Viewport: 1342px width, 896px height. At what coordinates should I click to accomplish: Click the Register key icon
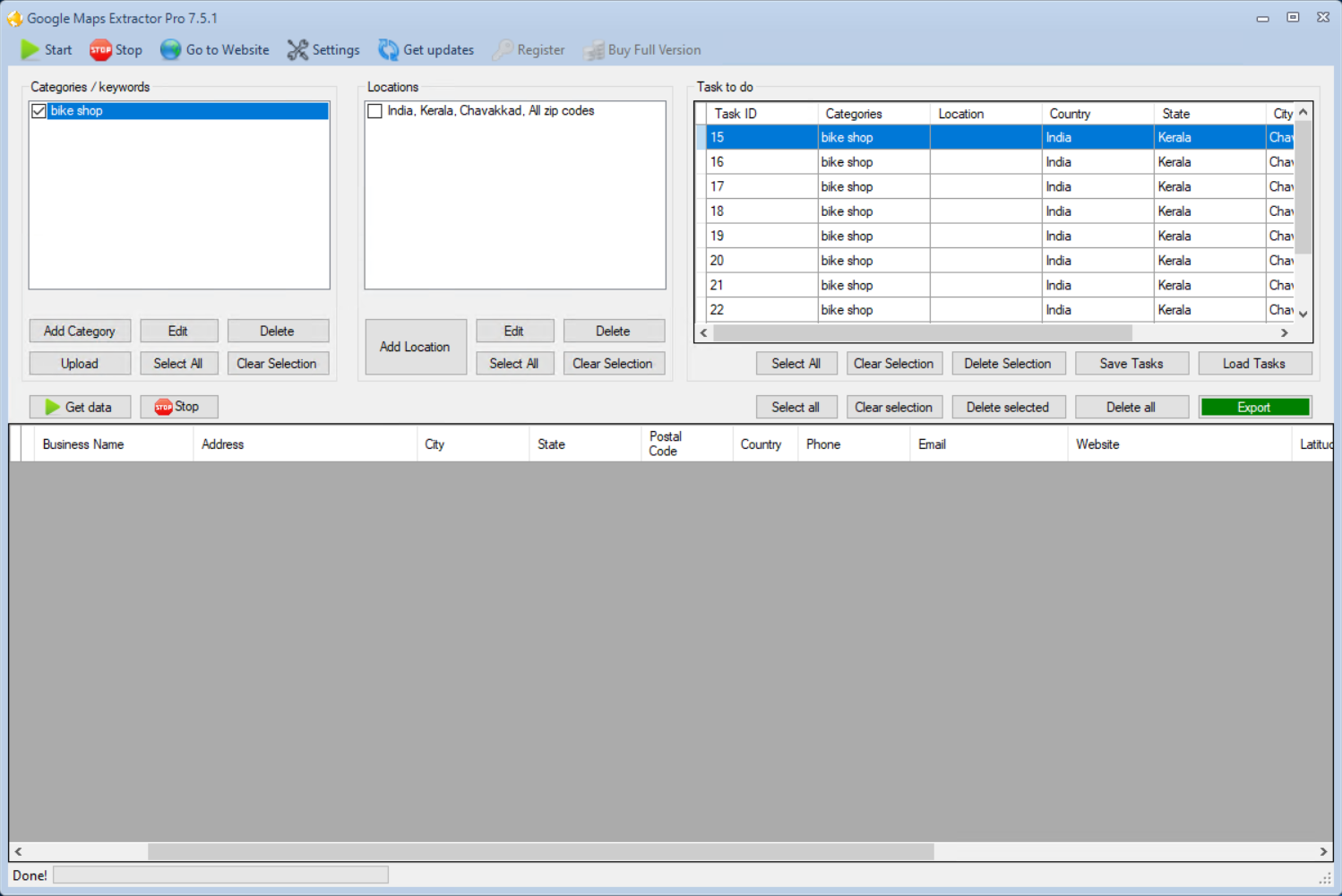[x=503, y=50]
